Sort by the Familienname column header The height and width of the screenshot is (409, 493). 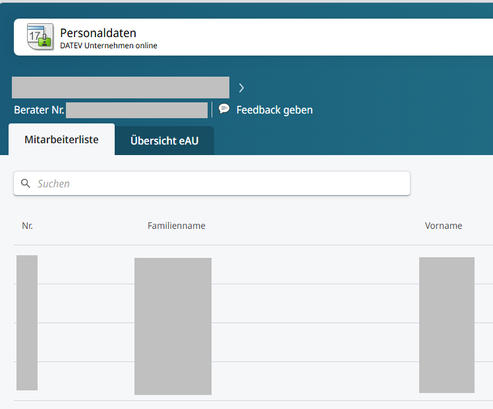click(x=176, y=226)
